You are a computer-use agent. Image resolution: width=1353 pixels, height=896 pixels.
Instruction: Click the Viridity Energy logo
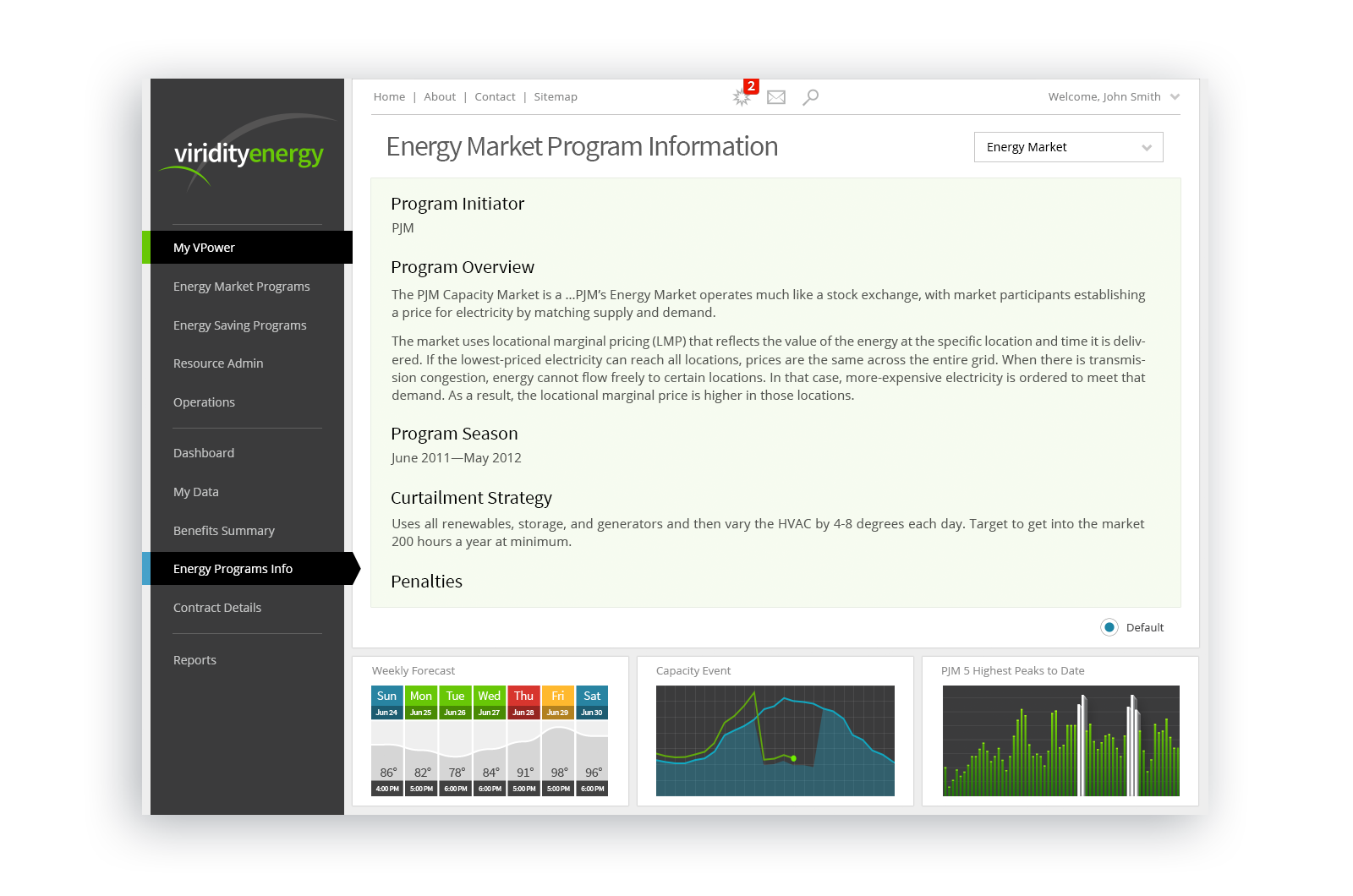[x=248, y=152]
